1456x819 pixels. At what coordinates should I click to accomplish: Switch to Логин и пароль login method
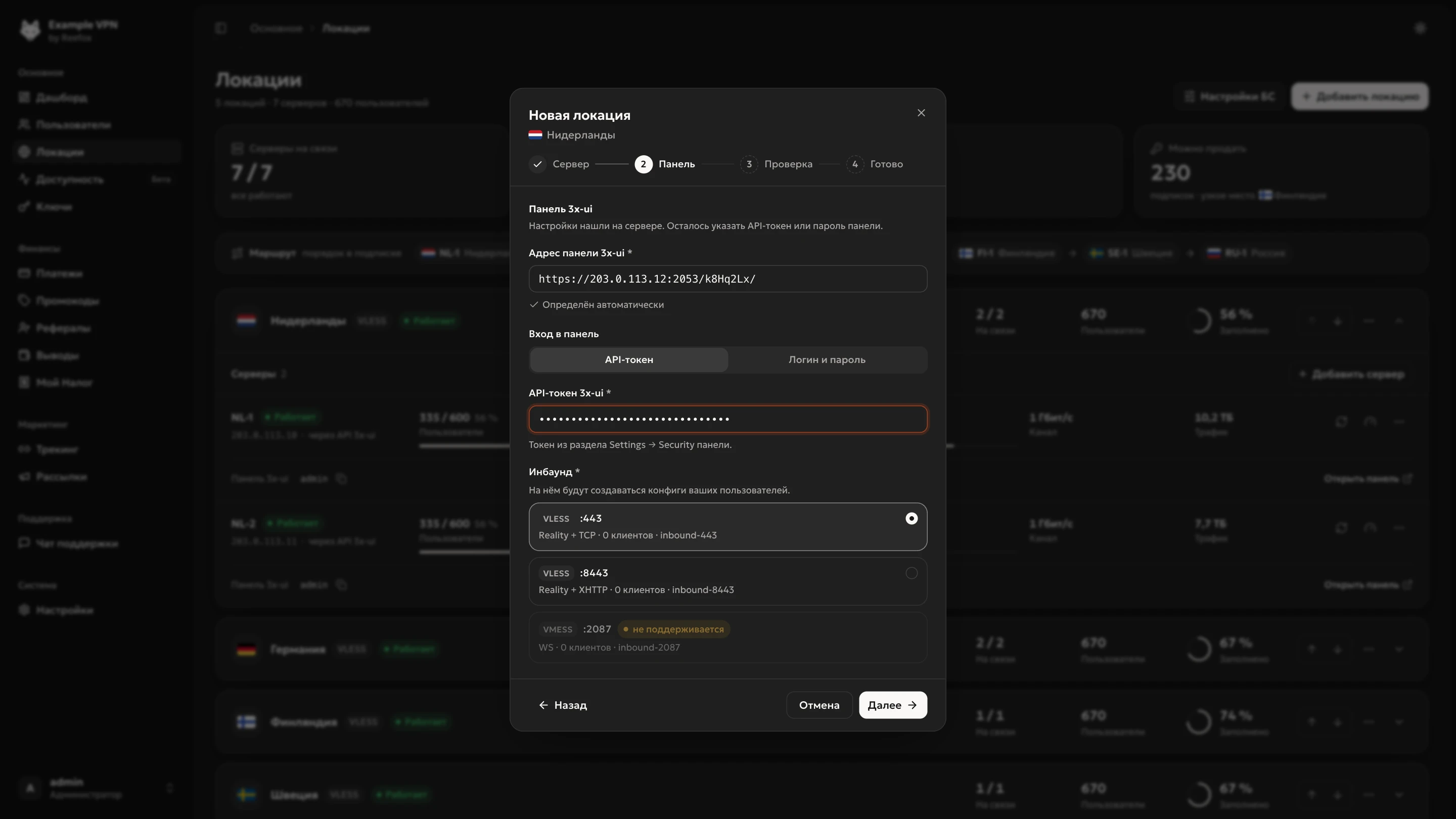tap(827, 360)
